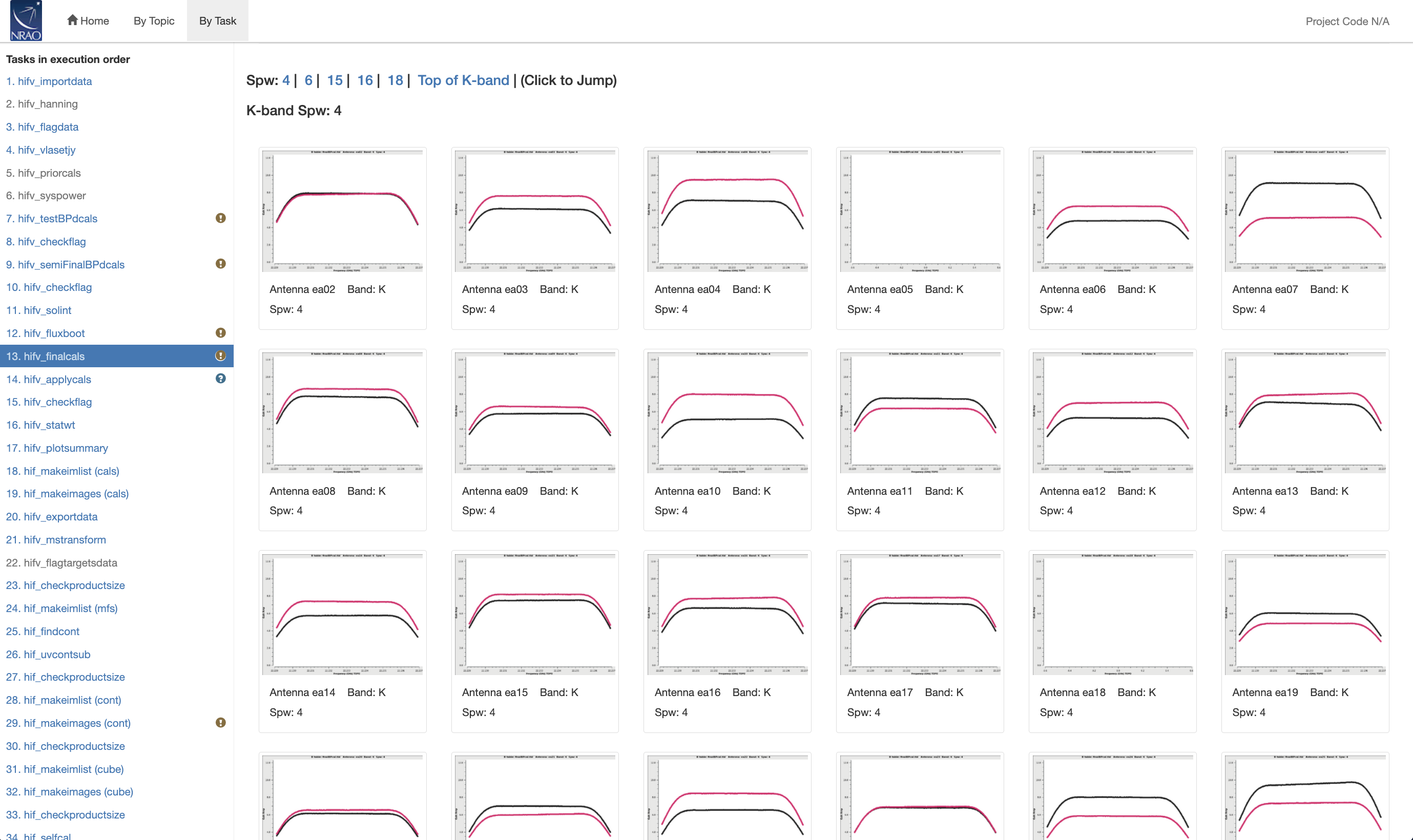
Task: Open task 19 hif_makeimages (cals)
Action: (67, 494)
